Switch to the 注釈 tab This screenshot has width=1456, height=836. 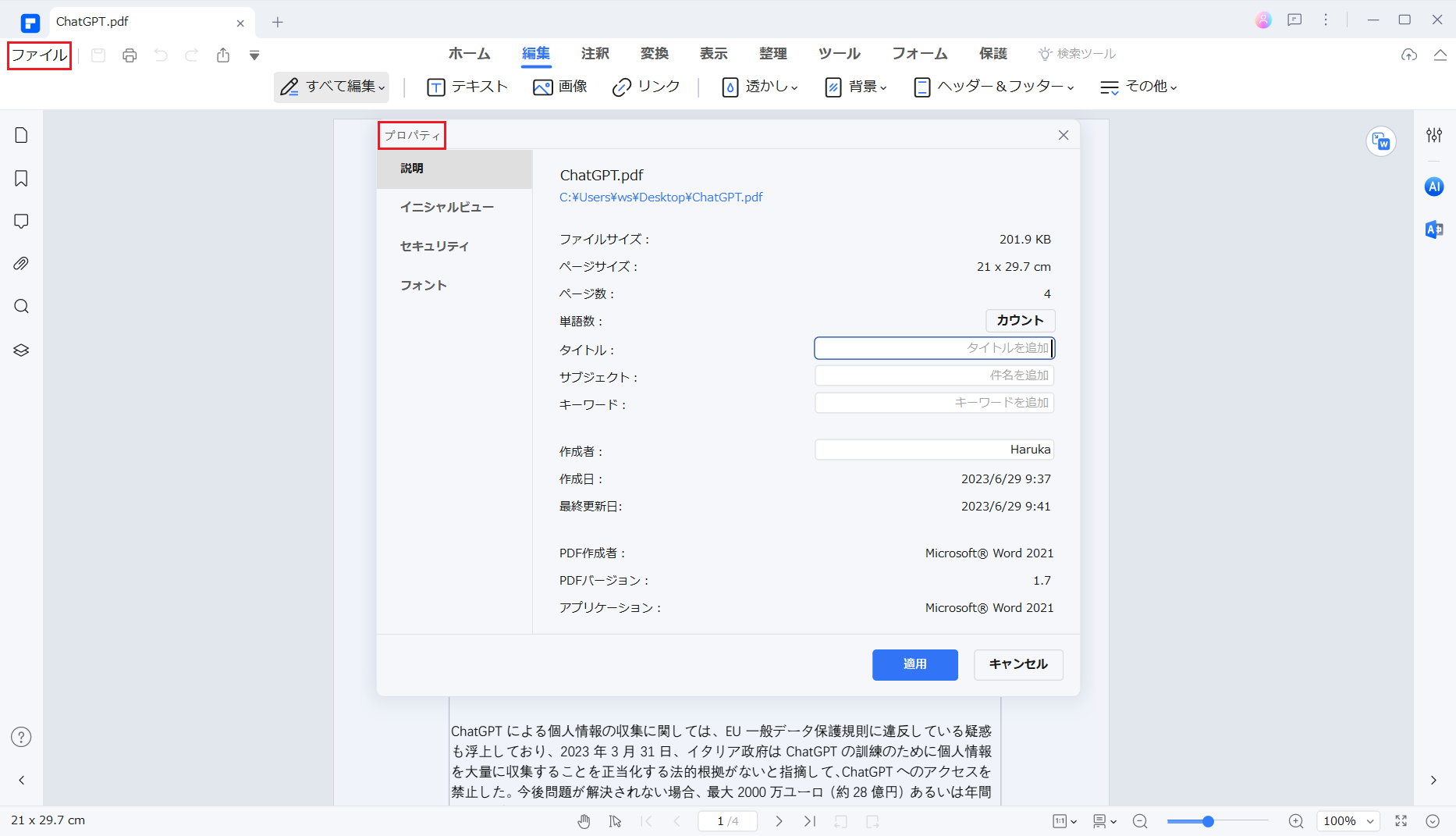(595, 53)
